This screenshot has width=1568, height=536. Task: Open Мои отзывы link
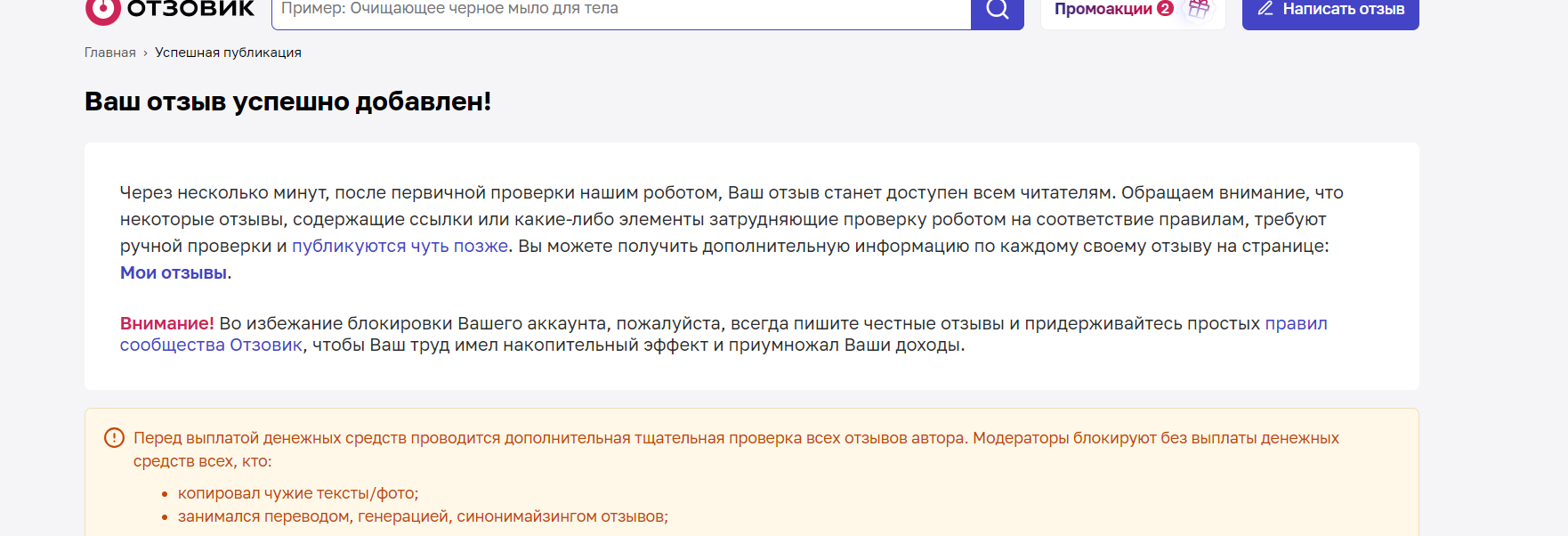click(x=174, y=273)
